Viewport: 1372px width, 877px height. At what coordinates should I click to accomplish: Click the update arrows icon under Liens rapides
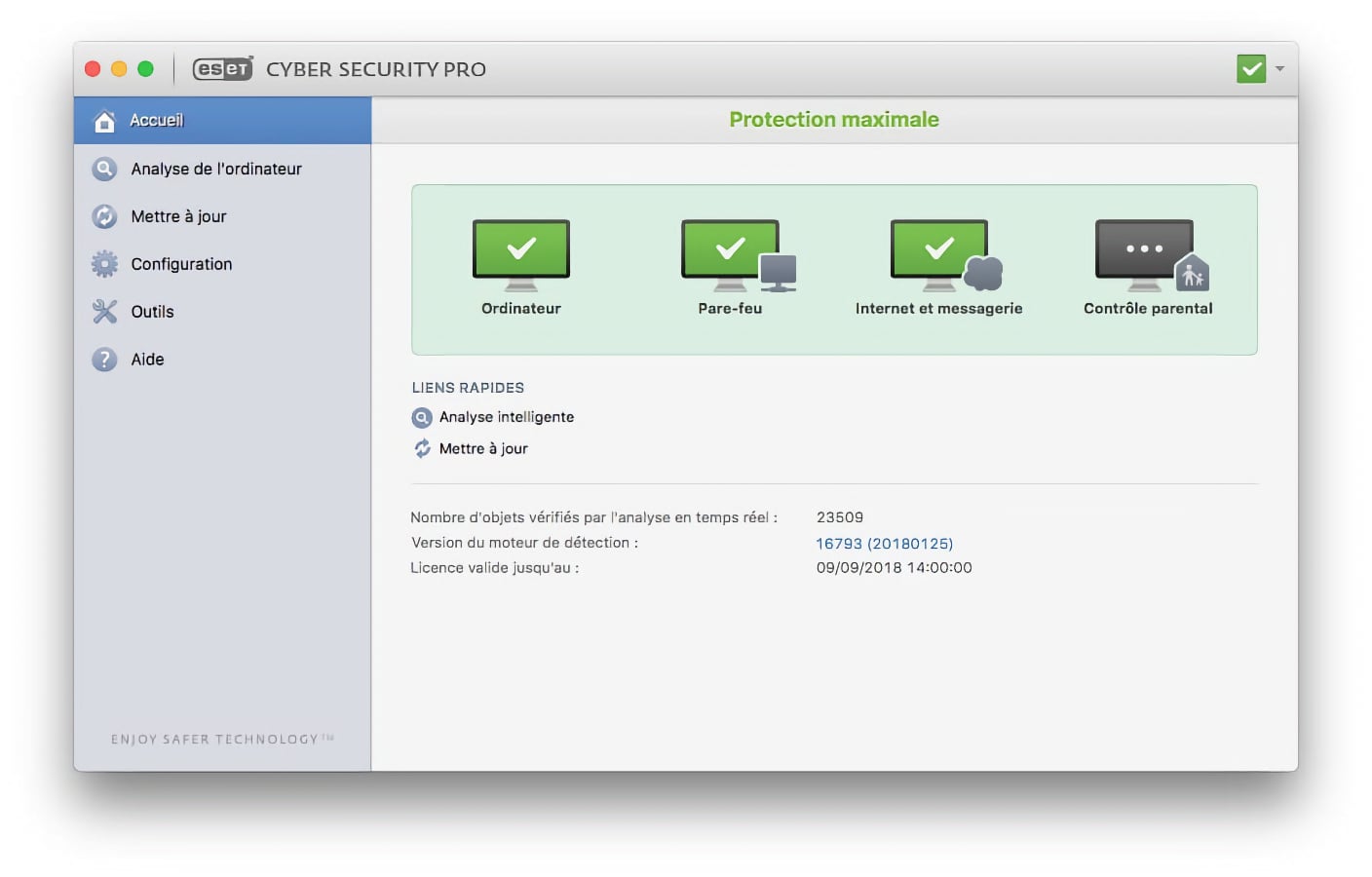pyautogui.click(x=422, y=448)
